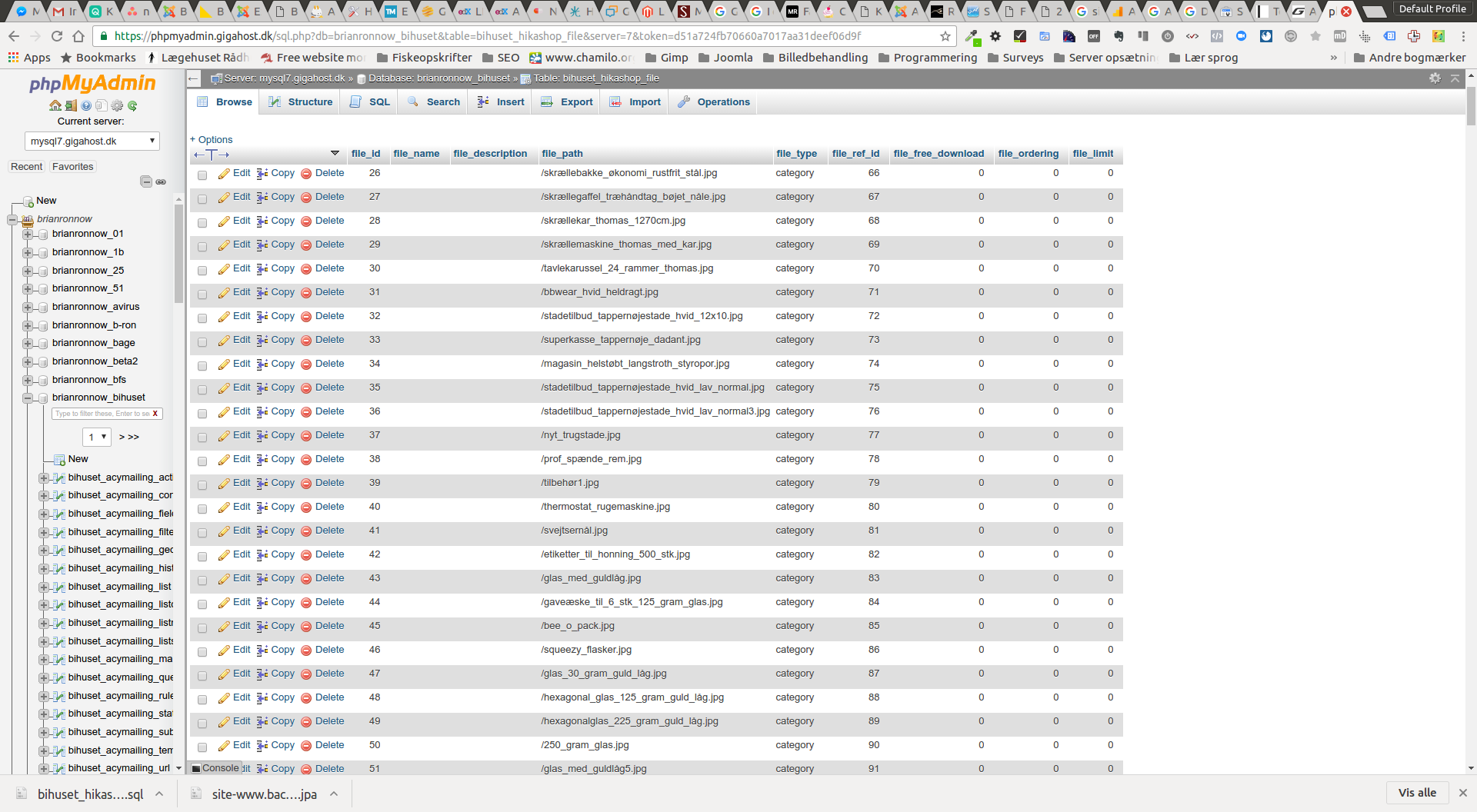Click the browser address bar URL
Screen dimensions: 1477x812
pyautogui.click(x=488, y=36)
